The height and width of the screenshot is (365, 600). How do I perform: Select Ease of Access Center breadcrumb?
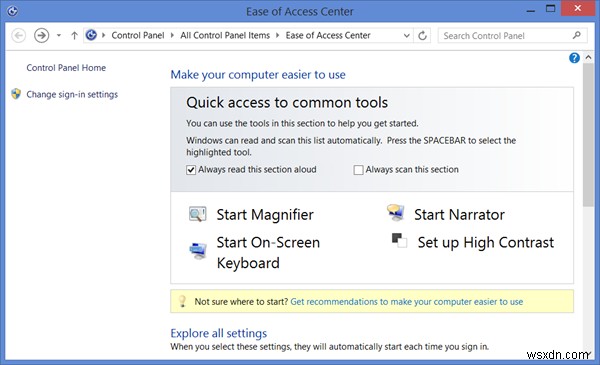pyautogui.click(x=328, y=35)
